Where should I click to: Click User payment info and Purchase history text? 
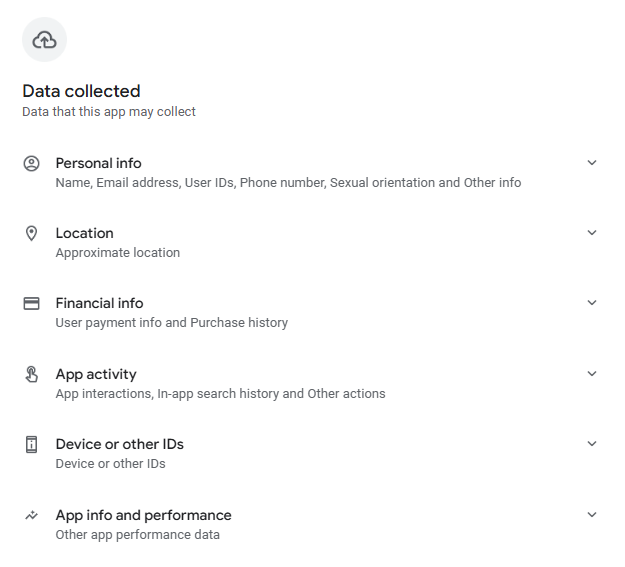point(171,323)
